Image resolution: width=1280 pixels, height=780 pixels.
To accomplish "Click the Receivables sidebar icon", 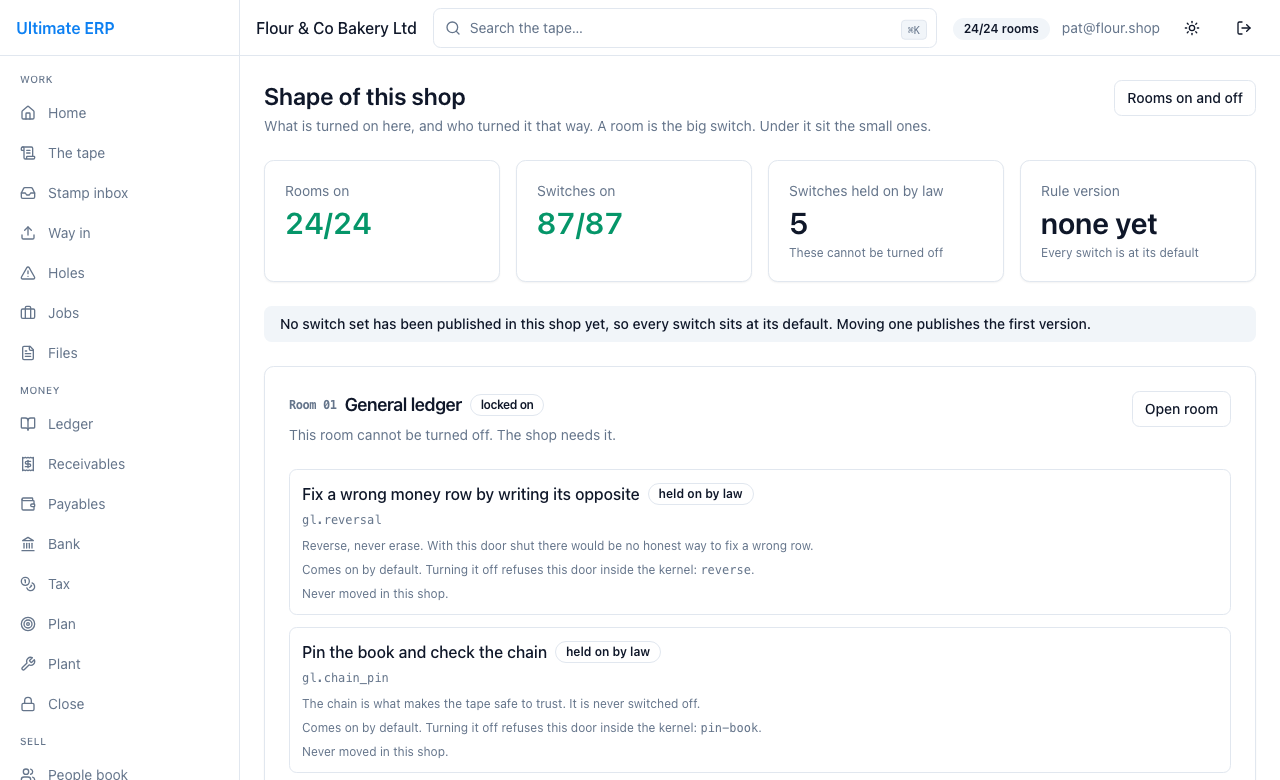I will (x=28, y=464).
